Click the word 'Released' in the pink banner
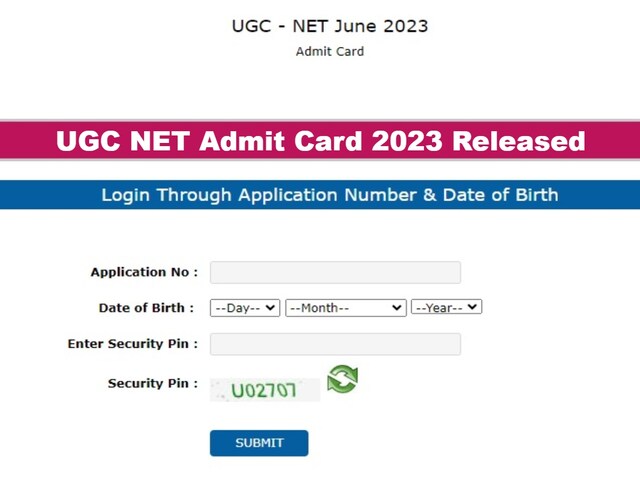Screen dimensions: 640x480 tap(518, 141)
